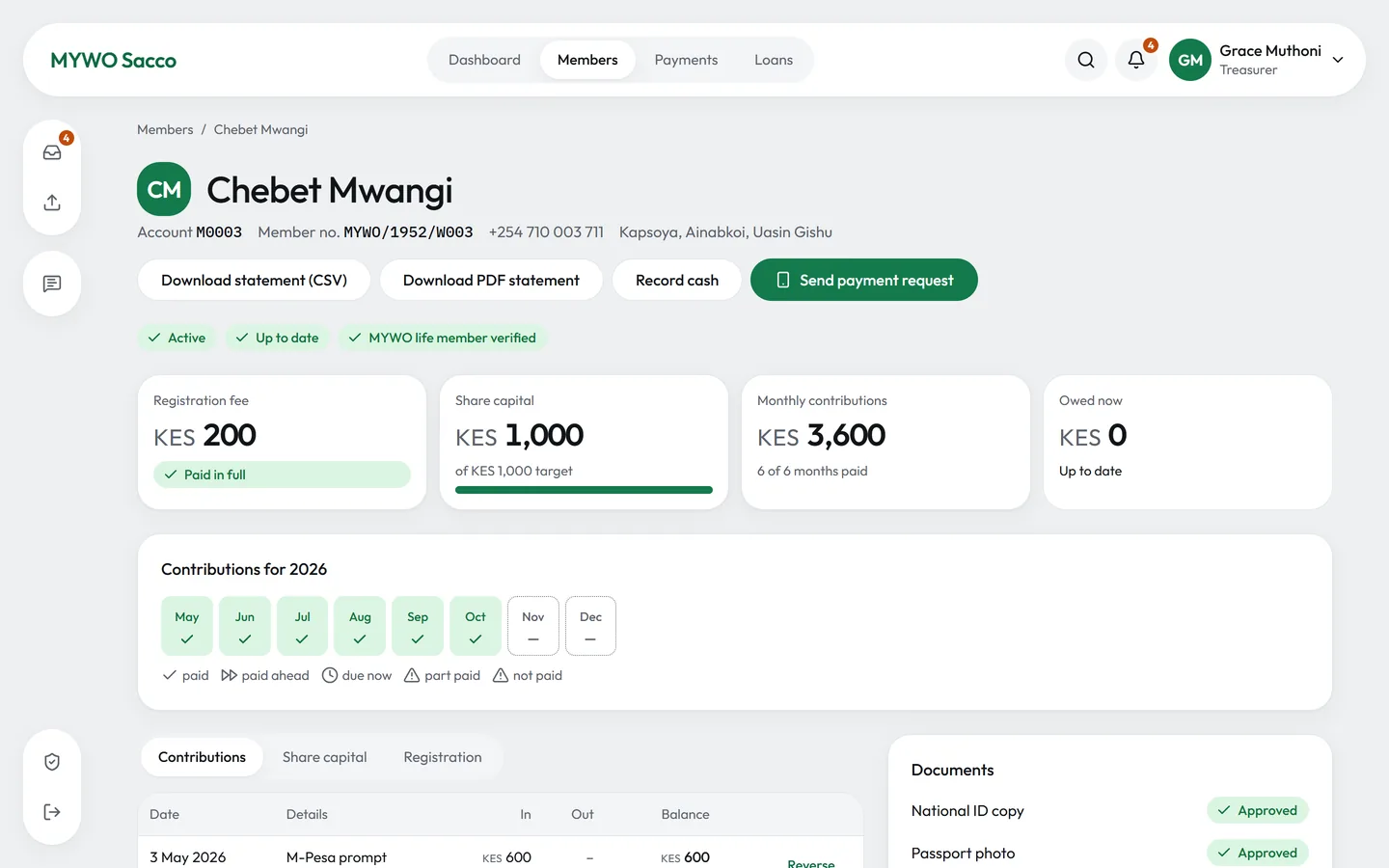Image resolution: width=1389 pixels, height=868 pixels.
Task: Click National ID copy document
Action: 967,811
